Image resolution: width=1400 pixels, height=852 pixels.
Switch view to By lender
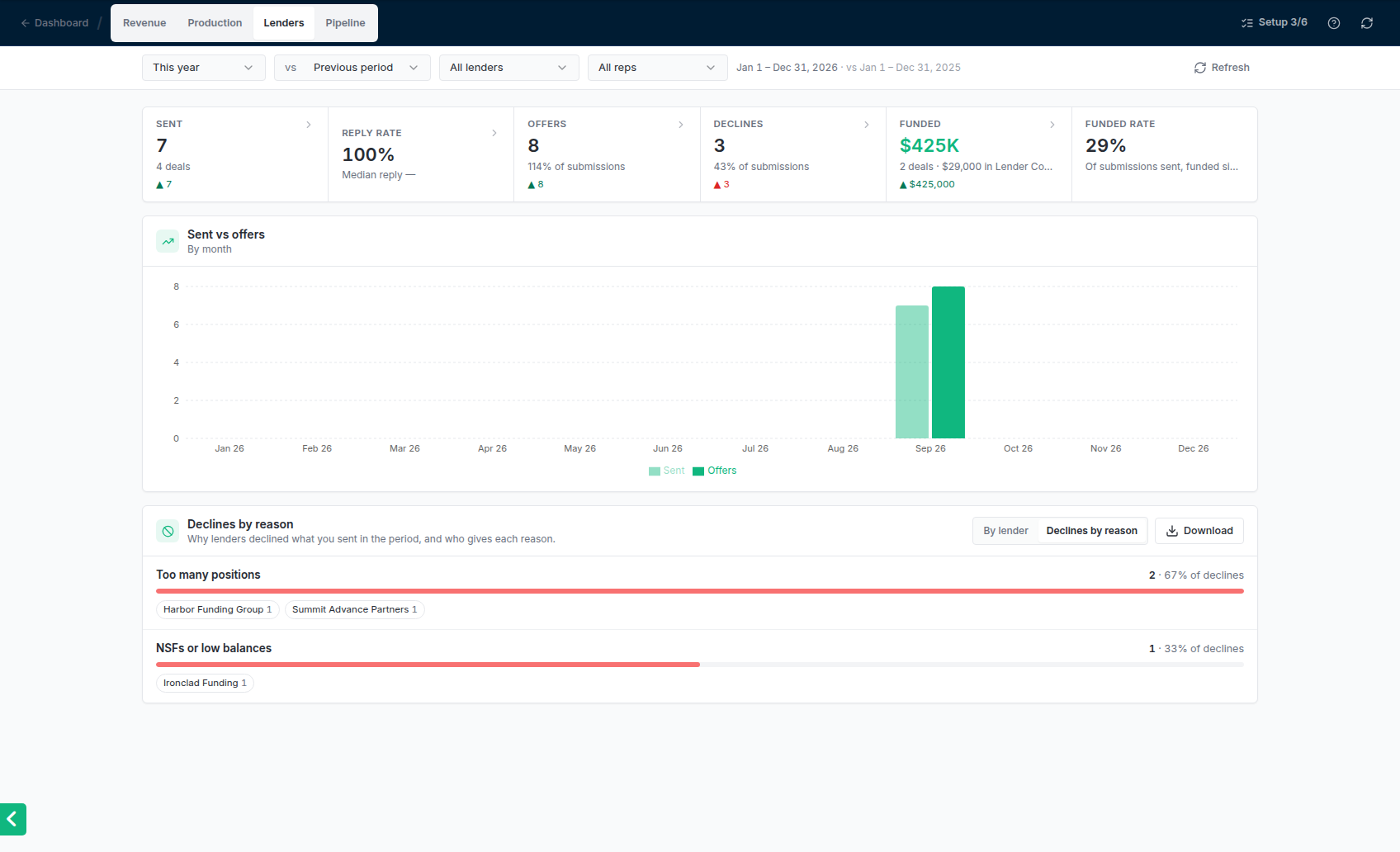pyautogui.click(x=1005, y=531)
